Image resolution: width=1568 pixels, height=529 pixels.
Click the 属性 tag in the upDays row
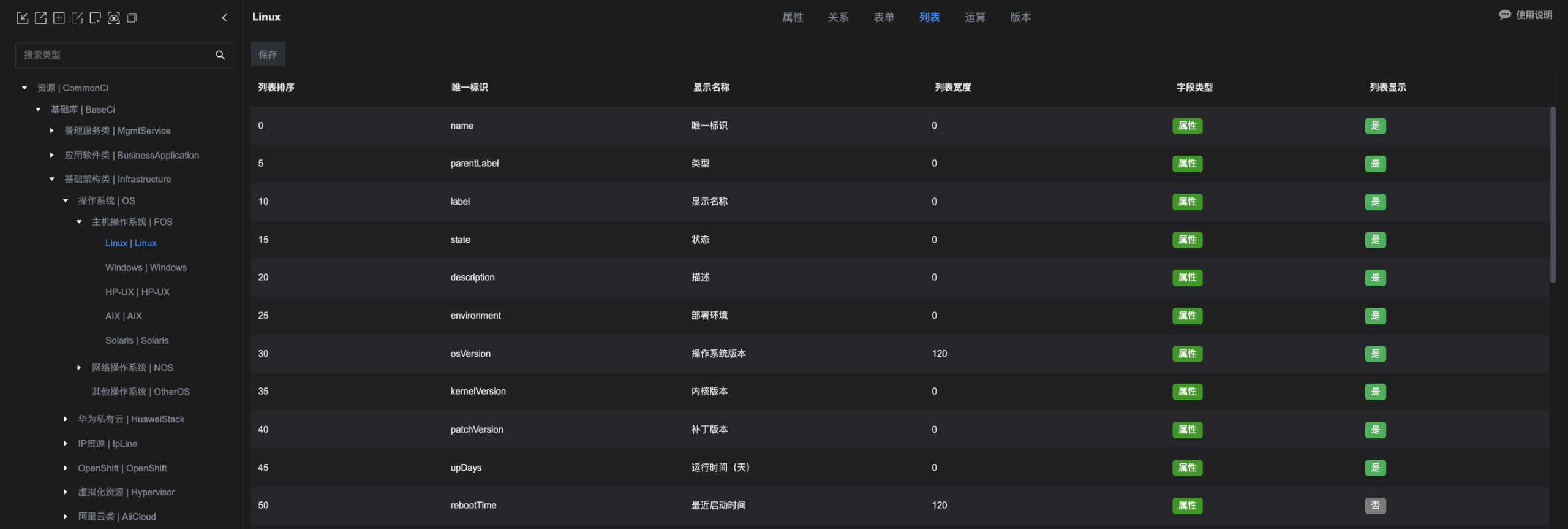(1187, 468)
